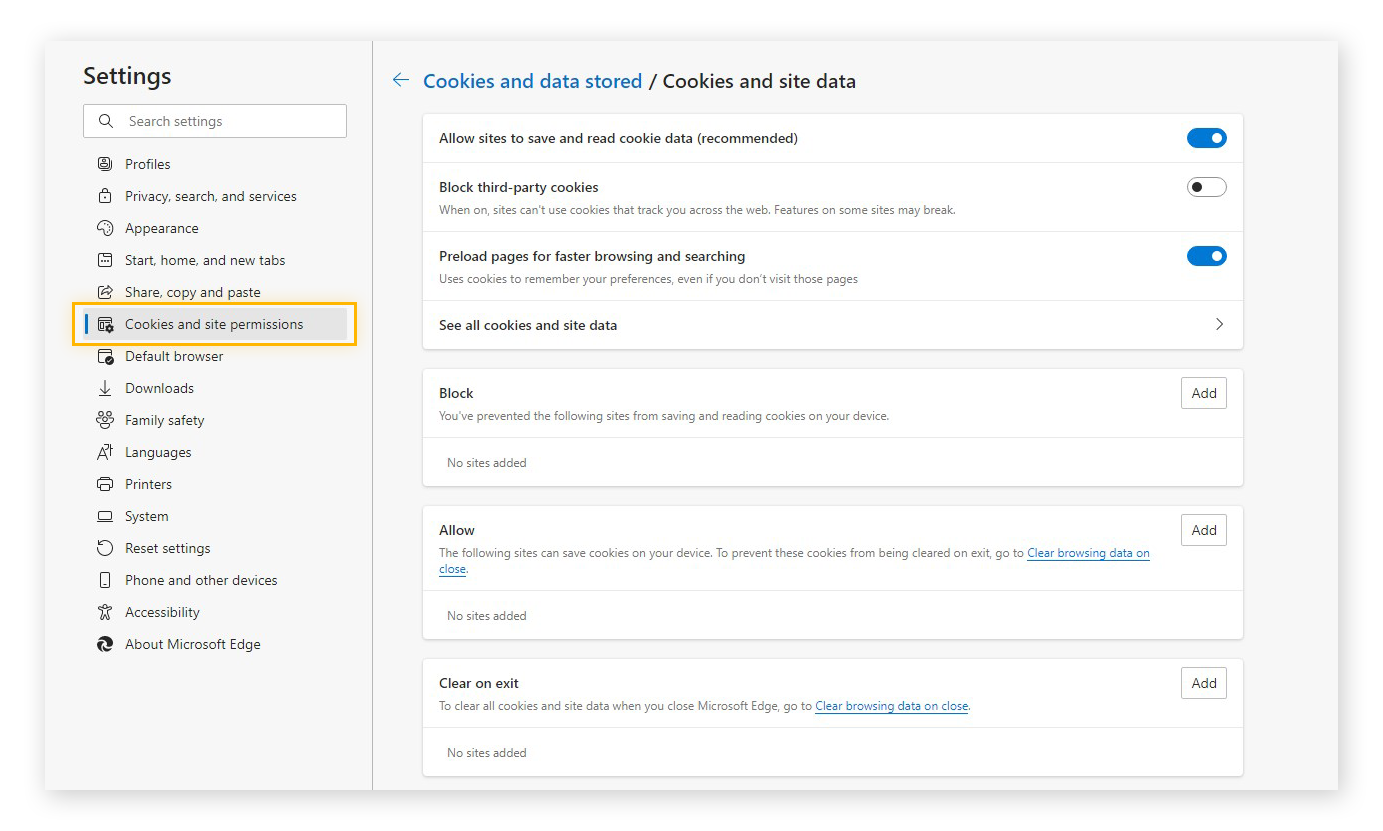The height and width of the screenshot is (831, 1383).
Task: Click the Reset settings circular arrow icon
Action: click(x=104, y=547)
